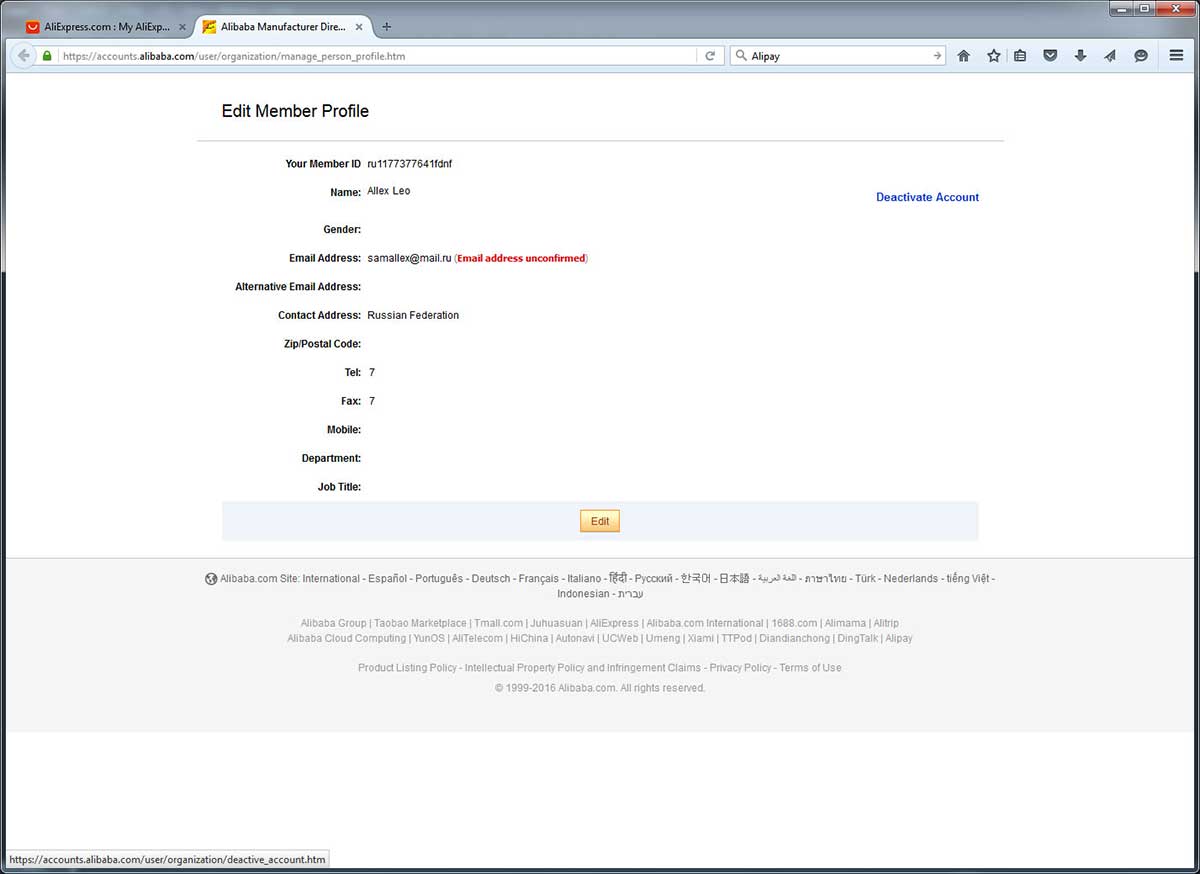Viewport: 1200px width, 874px height.
Task: Switch site language to Deutsch
Action: (x=491, y=579)
